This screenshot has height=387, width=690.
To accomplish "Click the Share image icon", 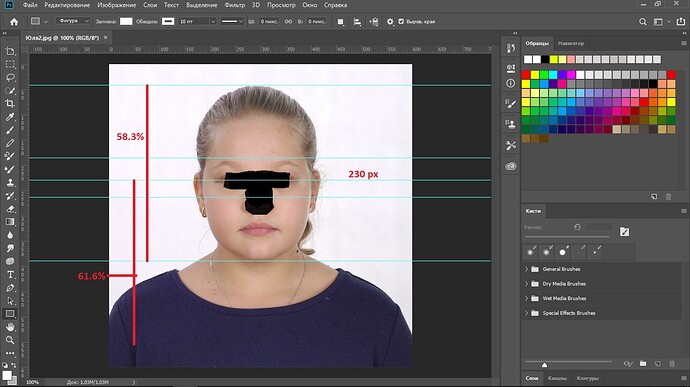I will pyautogui.click(x=681, y=22).
